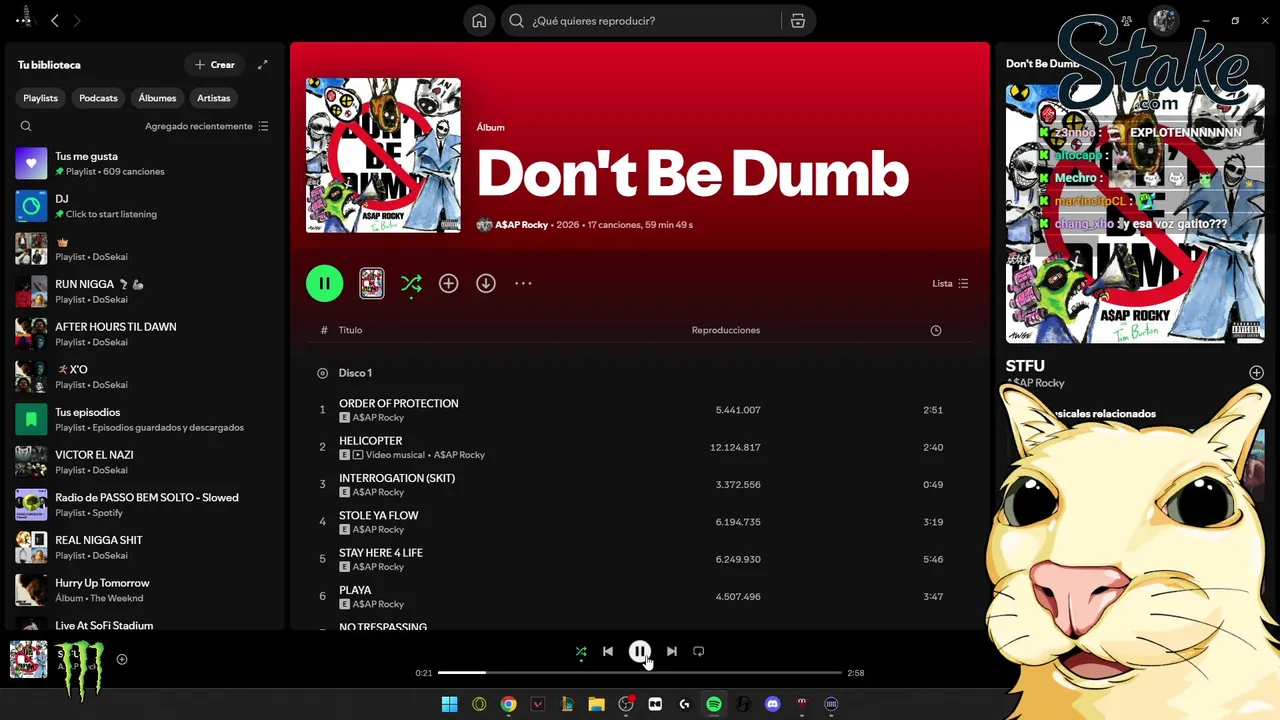Open STFU song title in right panel
Viewport: 1280px width, 720px height.
(x=1025, y=366)
